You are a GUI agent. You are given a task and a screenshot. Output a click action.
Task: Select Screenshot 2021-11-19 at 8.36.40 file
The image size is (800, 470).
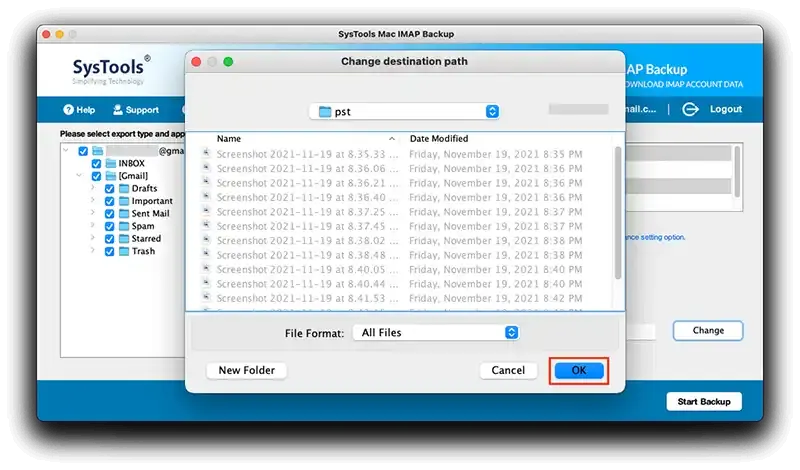(x=307, y=197)
